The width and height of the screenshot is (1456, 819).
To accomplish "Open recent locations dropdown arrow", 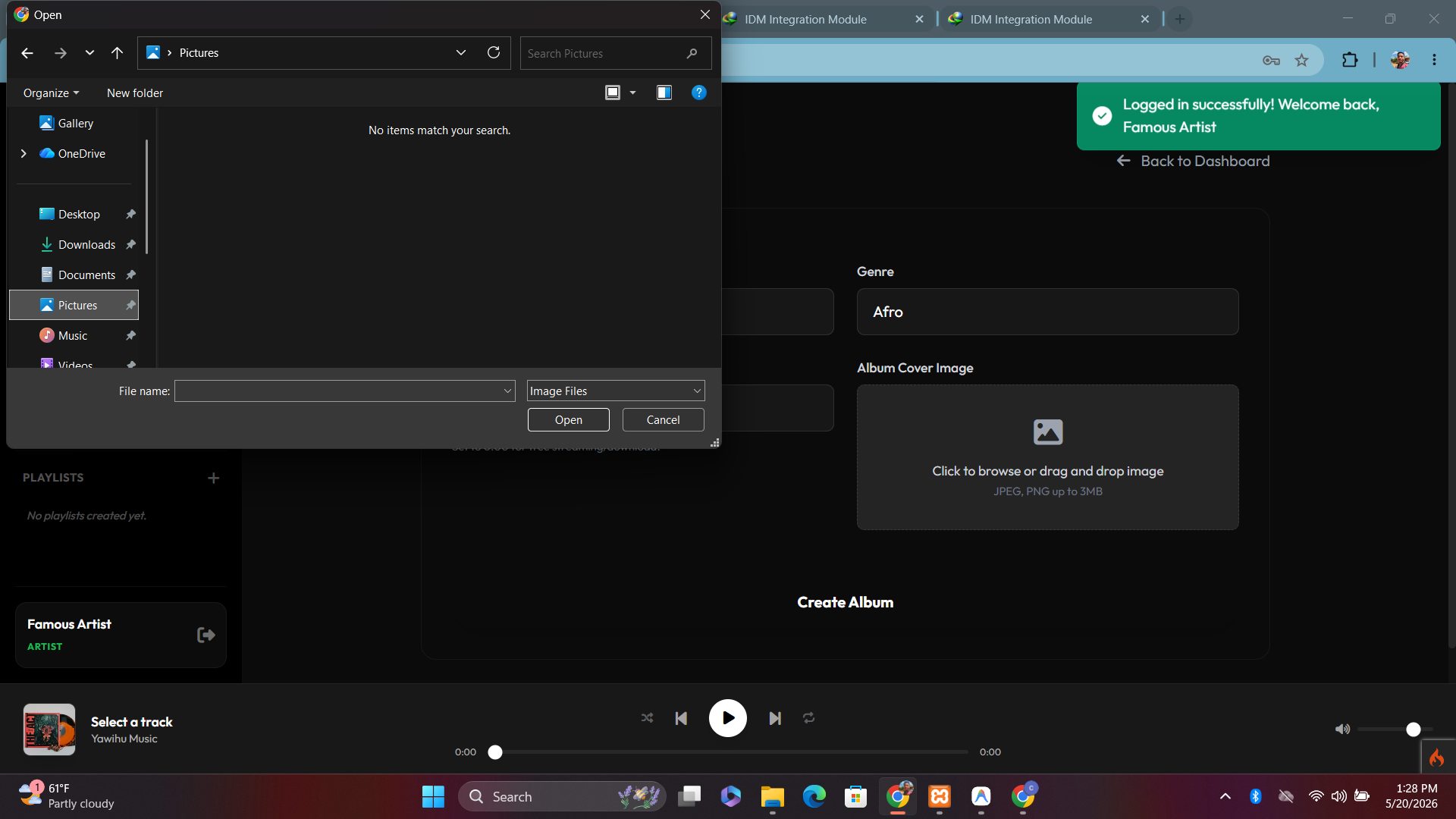I will pos(89,53).
